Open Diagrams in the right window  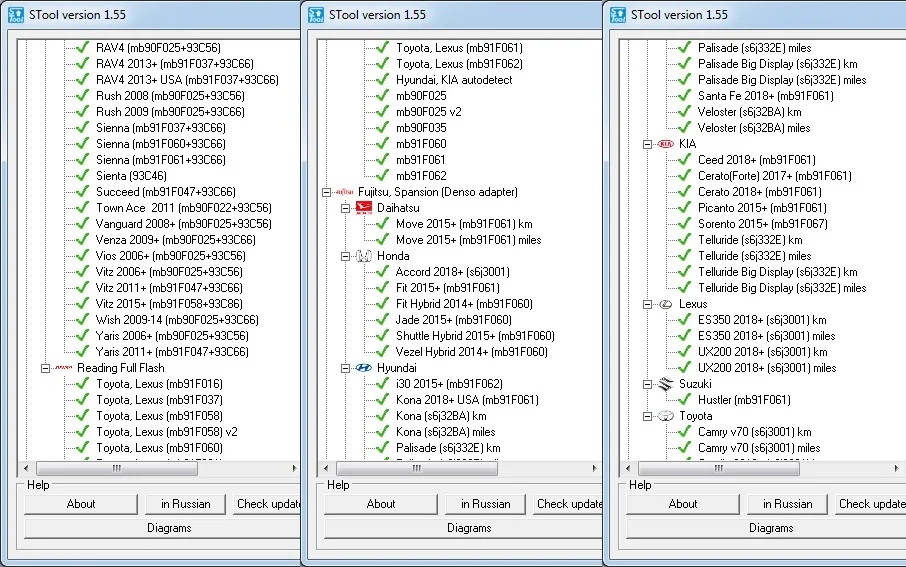pyautogui.click(x=766, y=528)
